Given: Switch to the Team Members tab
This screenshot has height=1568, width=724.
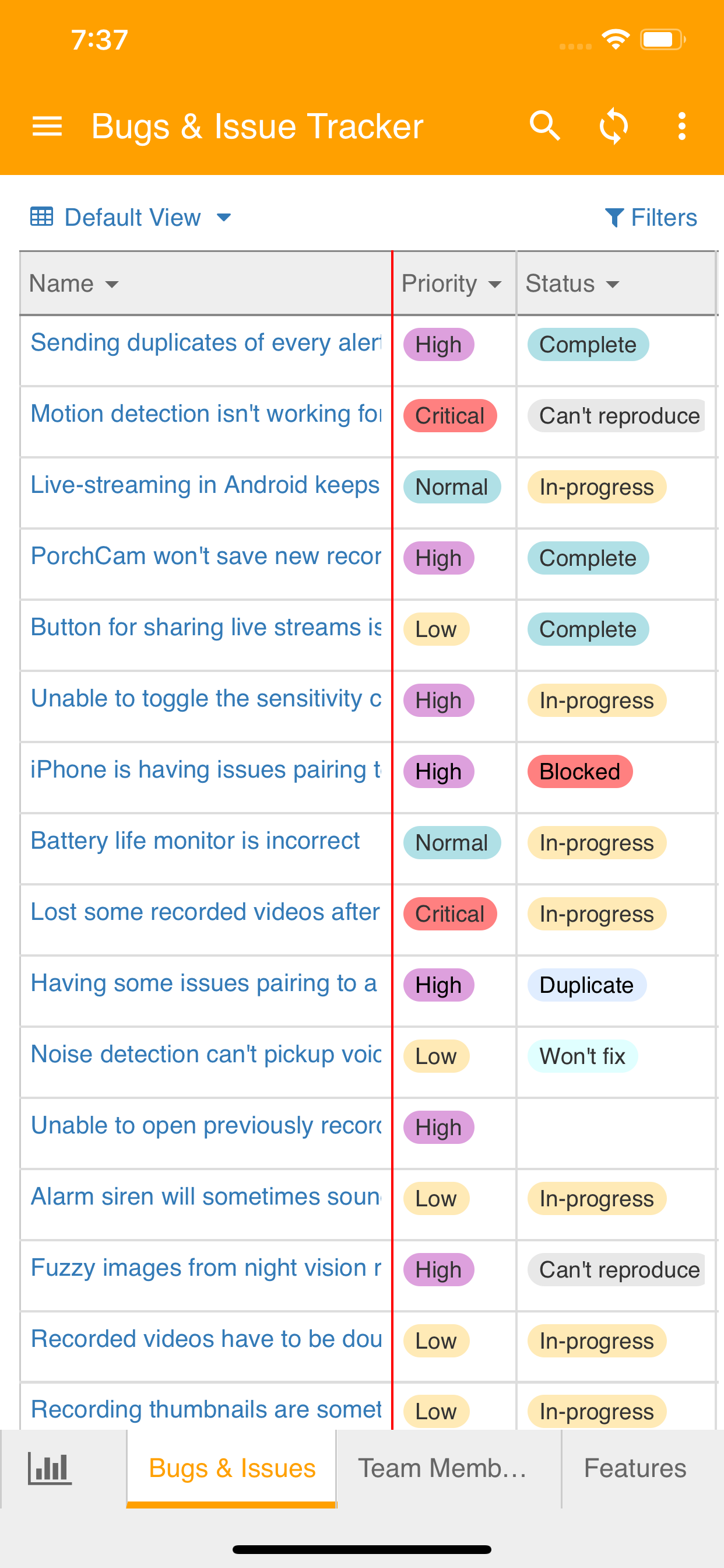Looking at the screenshot, I should point(444,1468).
